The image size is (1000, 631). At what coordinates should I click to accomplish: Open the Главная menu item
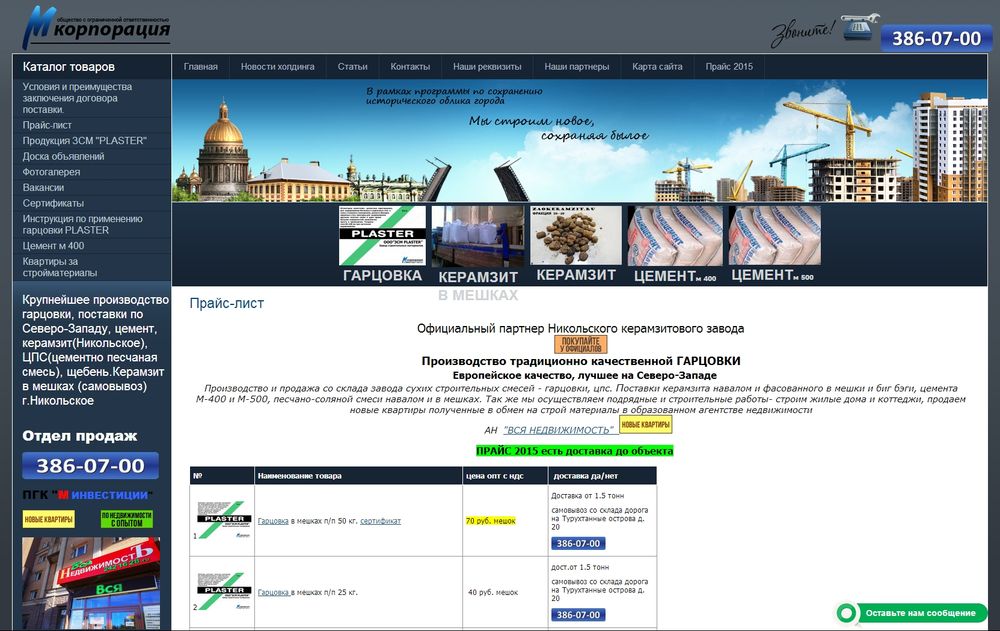[x=200, y=66]
